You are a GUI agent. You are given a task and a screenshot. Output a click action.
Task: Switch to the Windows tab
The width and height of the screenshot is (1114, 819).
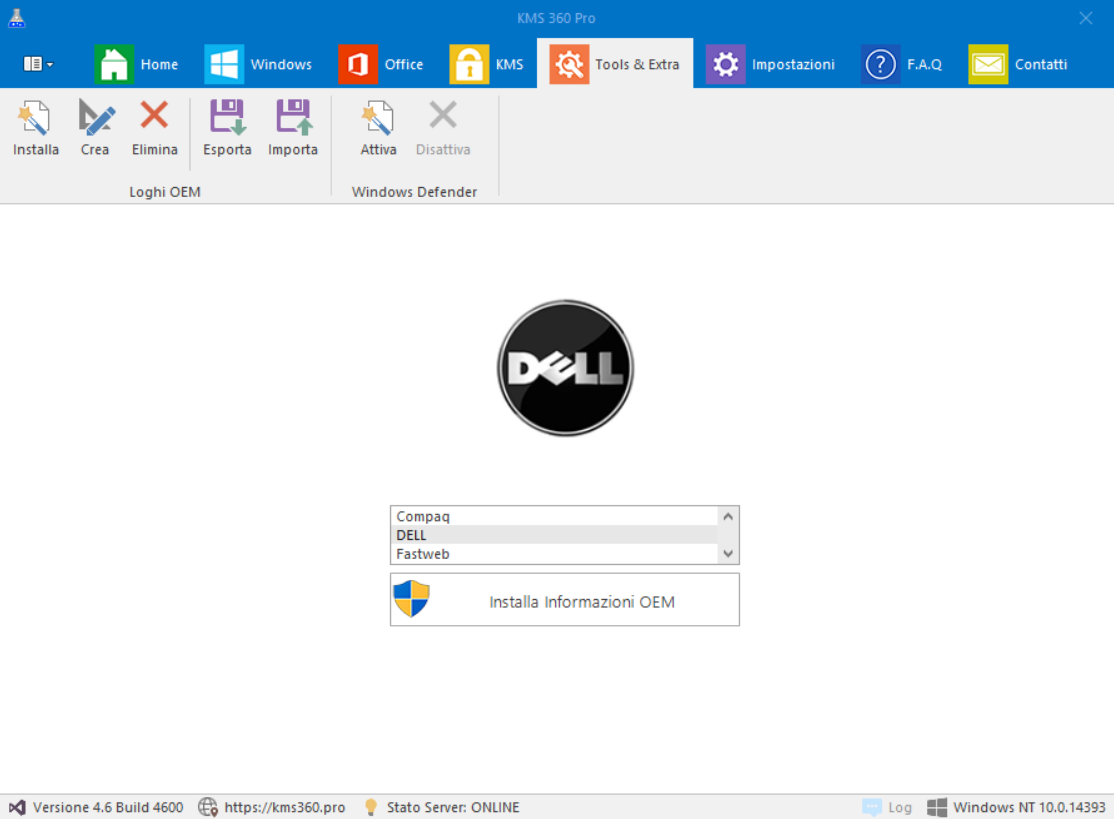coord(259,64)
